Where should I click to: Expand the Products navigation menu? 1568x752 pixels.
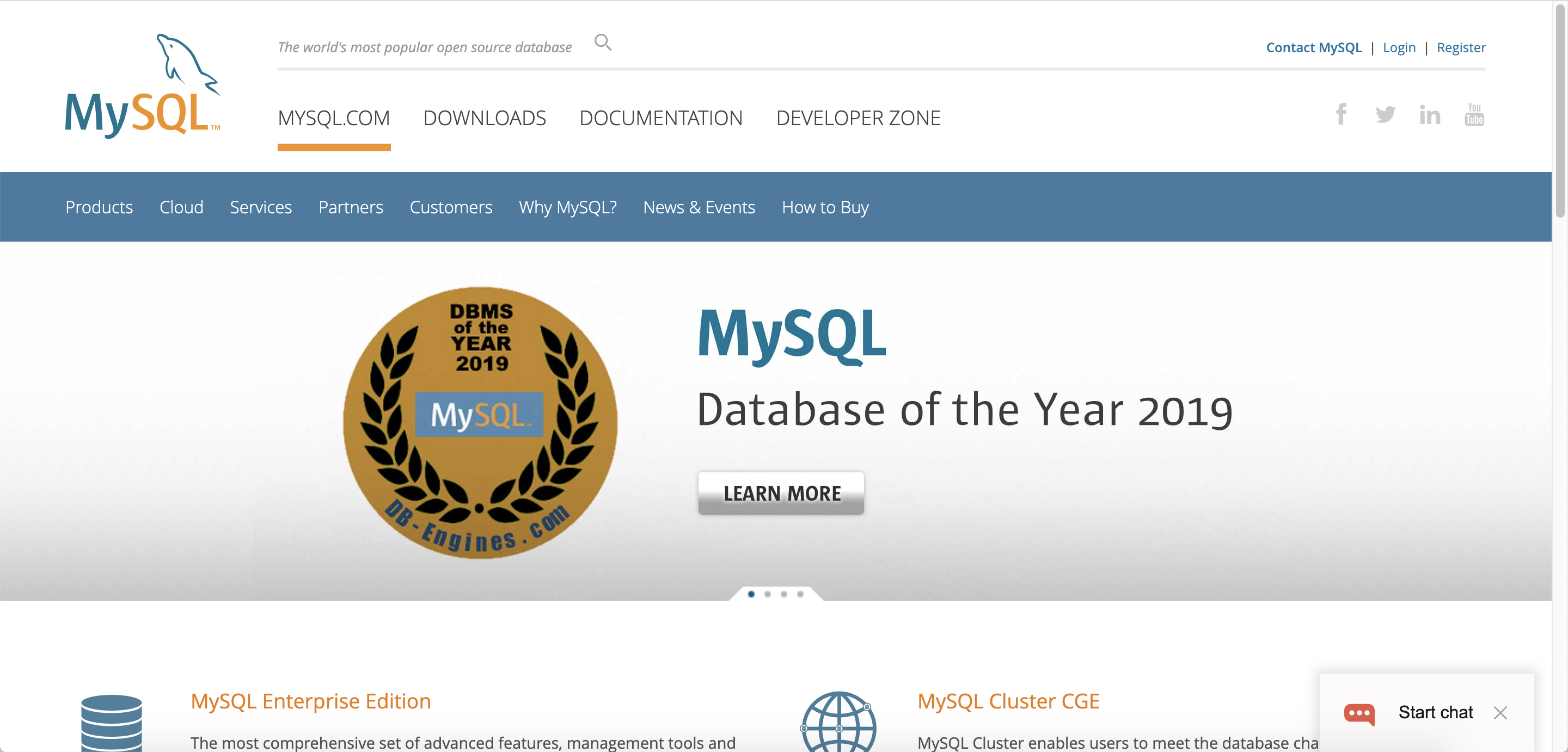pos(99,206)
